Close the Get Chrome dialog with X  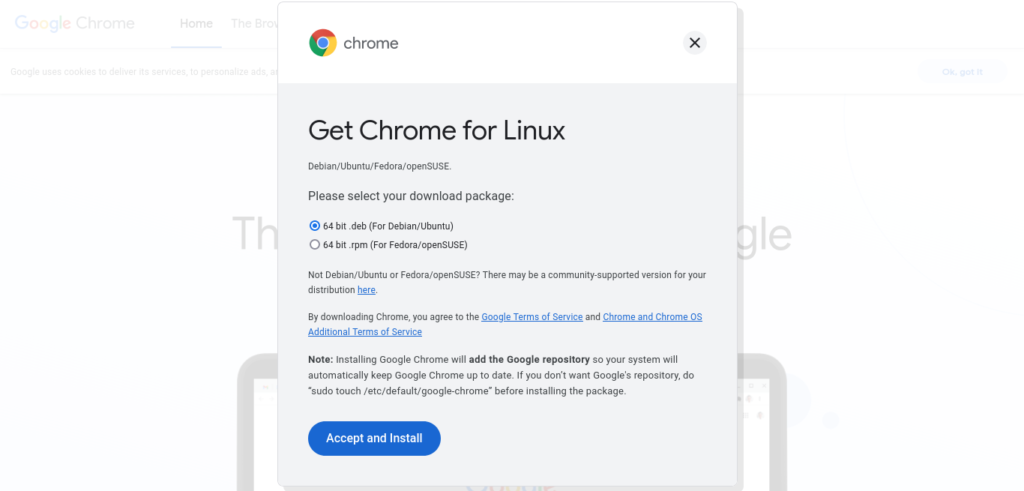pyautogui.click(x=694, y=42)
